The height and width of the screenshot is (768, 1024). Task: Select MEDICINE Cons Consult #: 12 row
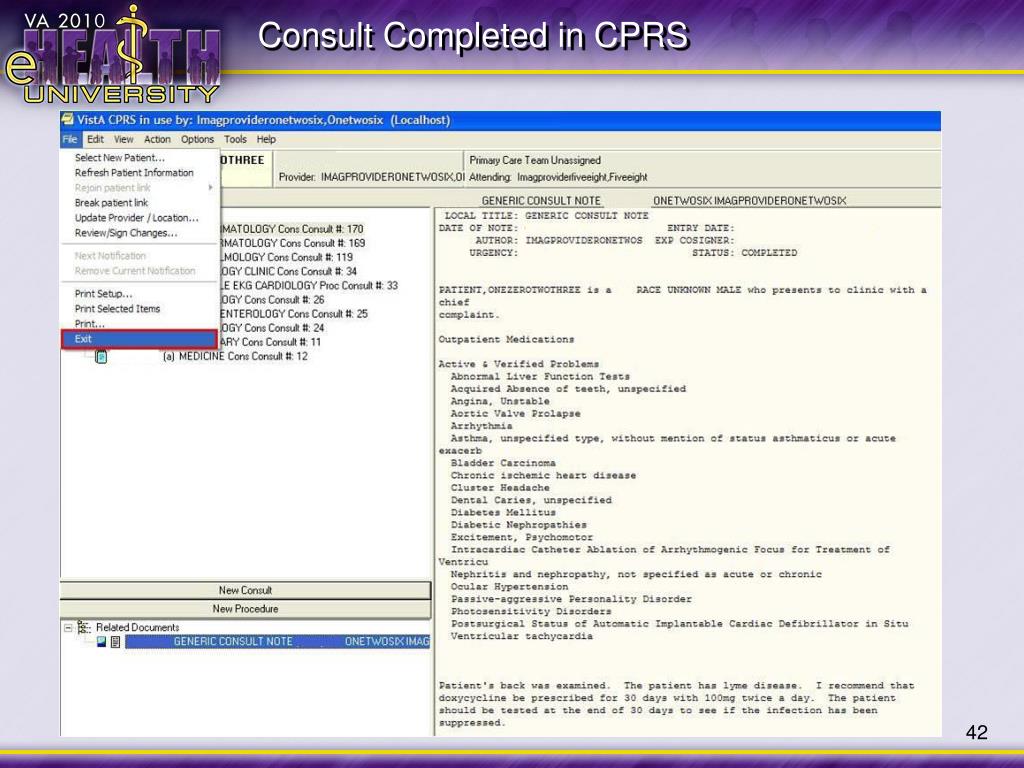click(x=235, y=357)
